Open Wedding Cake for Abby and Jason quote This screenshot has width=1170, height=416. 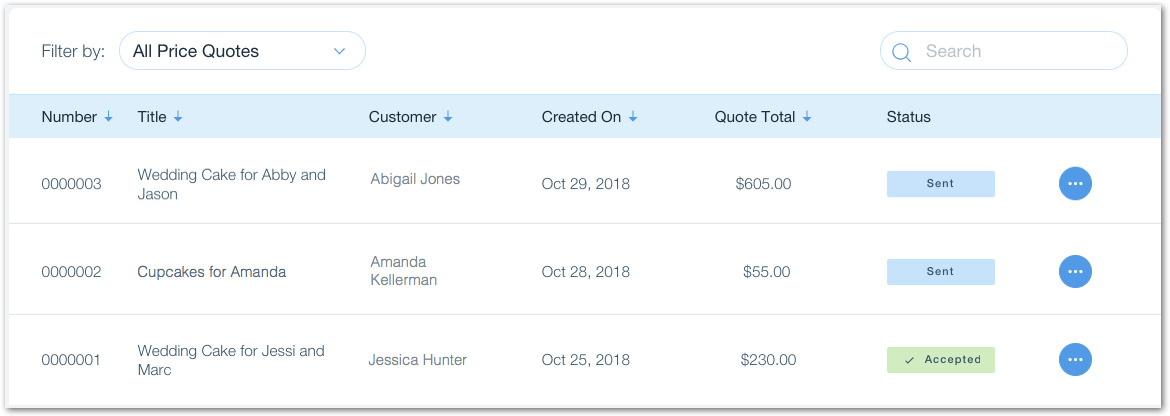(231, 184)
